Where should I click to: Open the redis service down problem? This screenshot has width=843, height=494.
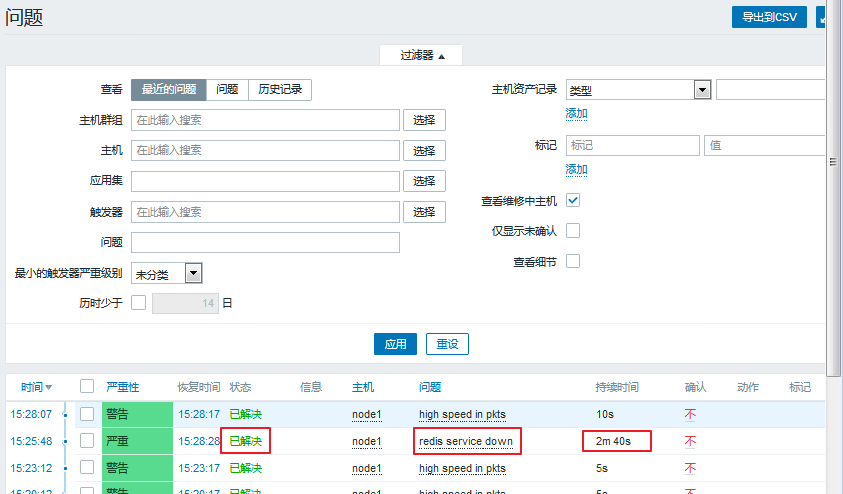(x=466, y=441)
